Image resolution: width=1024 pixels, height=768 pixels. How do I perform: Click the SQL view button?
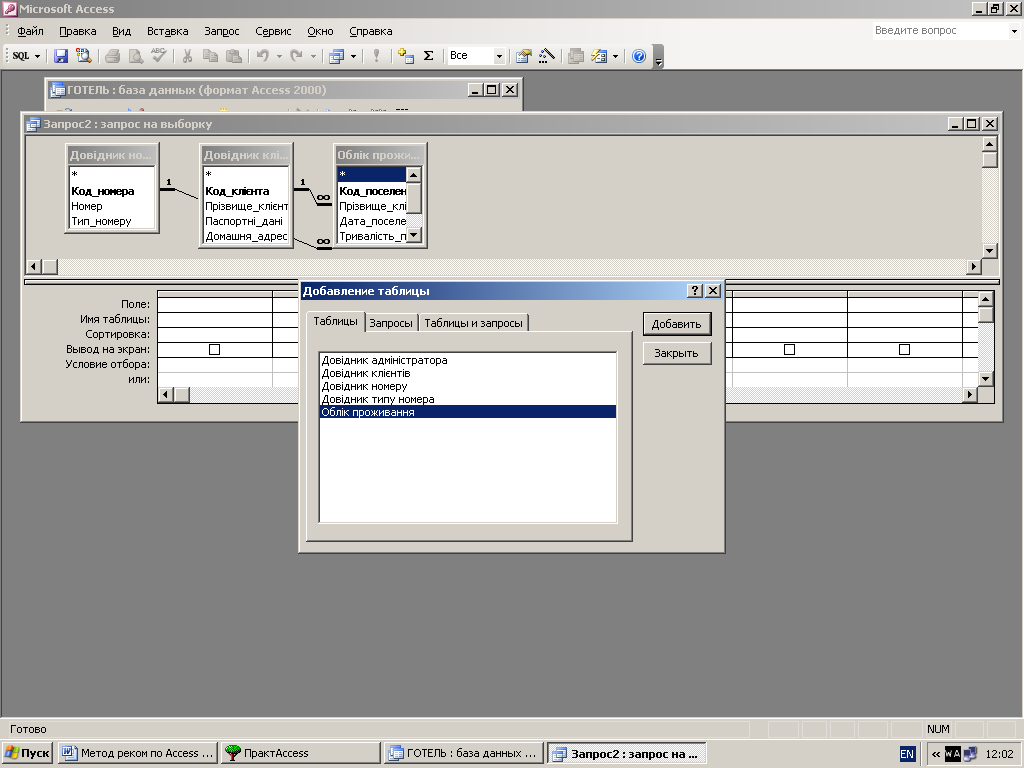pyautogui.click(x=21, y=56)
